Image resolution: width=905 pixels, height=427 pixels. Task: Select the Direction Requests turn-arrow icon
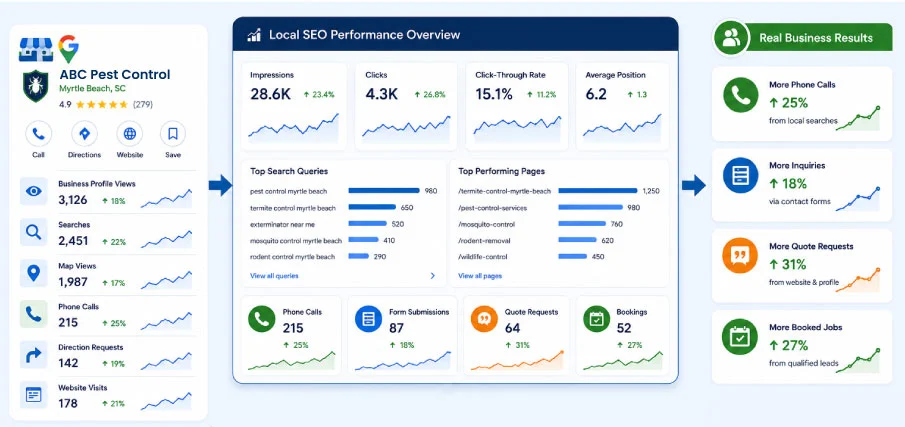34,355
